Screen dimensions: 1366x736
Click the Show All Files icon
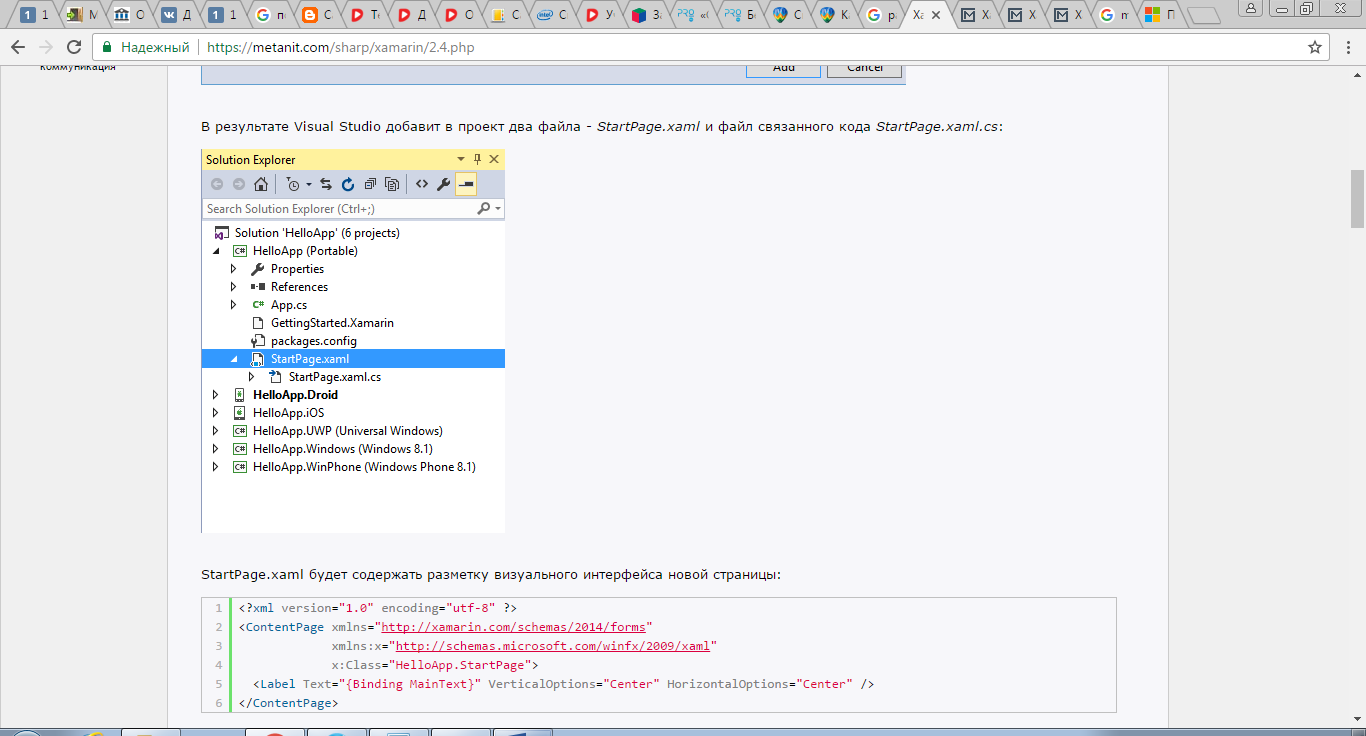pyautogui.click(x=392, y=184)
